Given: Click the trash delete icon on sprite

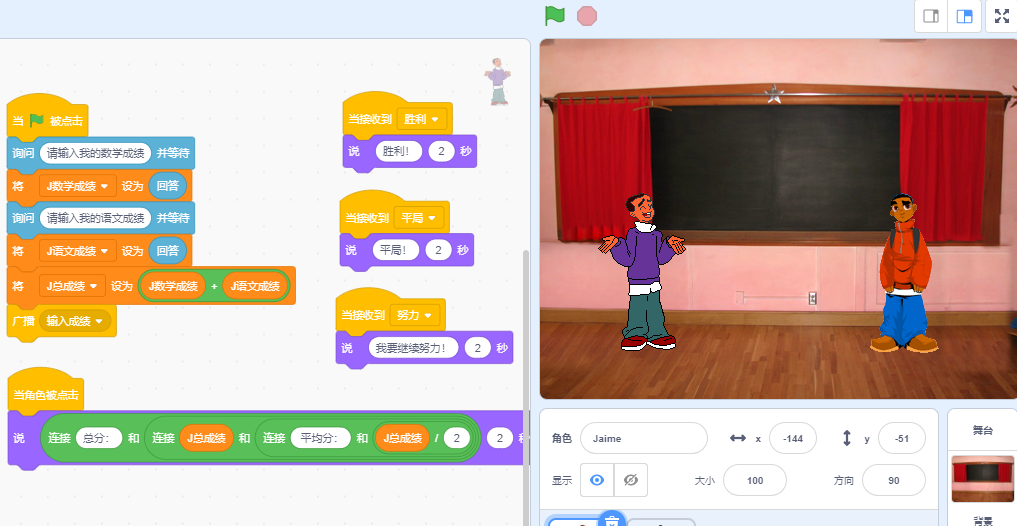Looking at the screenshot, I should pyautogui.click(x=612, y=520).
